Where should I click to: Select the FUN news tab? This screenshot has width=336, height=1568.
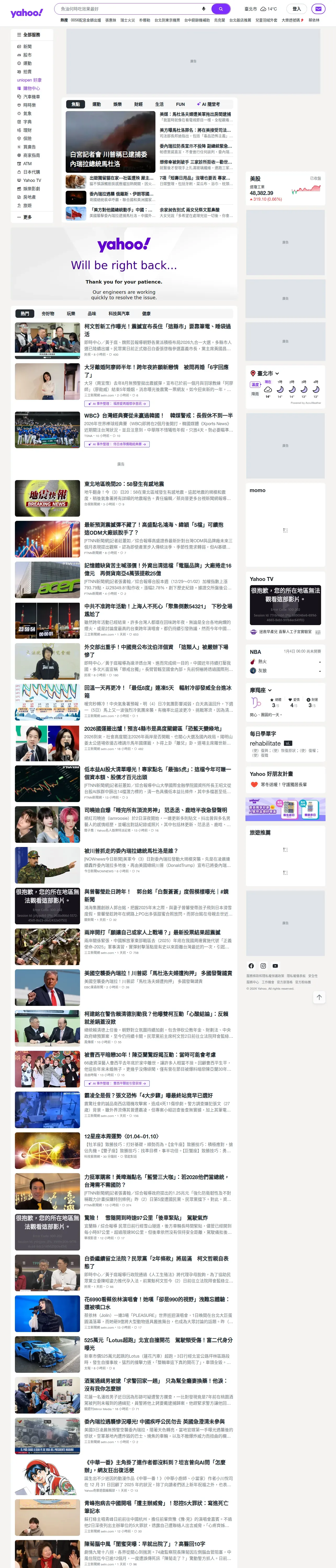click(x=181, y=104)
